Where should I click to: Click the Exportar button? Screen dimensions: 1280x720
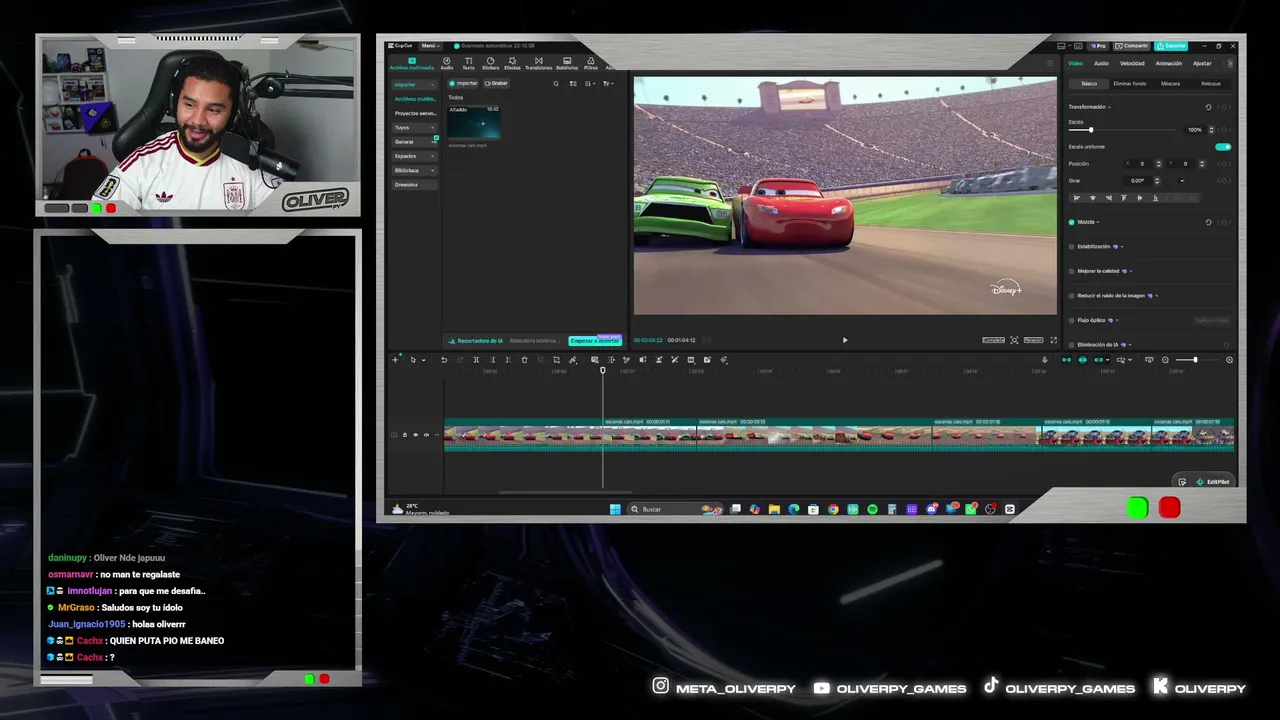pyautogui.click(x=1171, y=46)
